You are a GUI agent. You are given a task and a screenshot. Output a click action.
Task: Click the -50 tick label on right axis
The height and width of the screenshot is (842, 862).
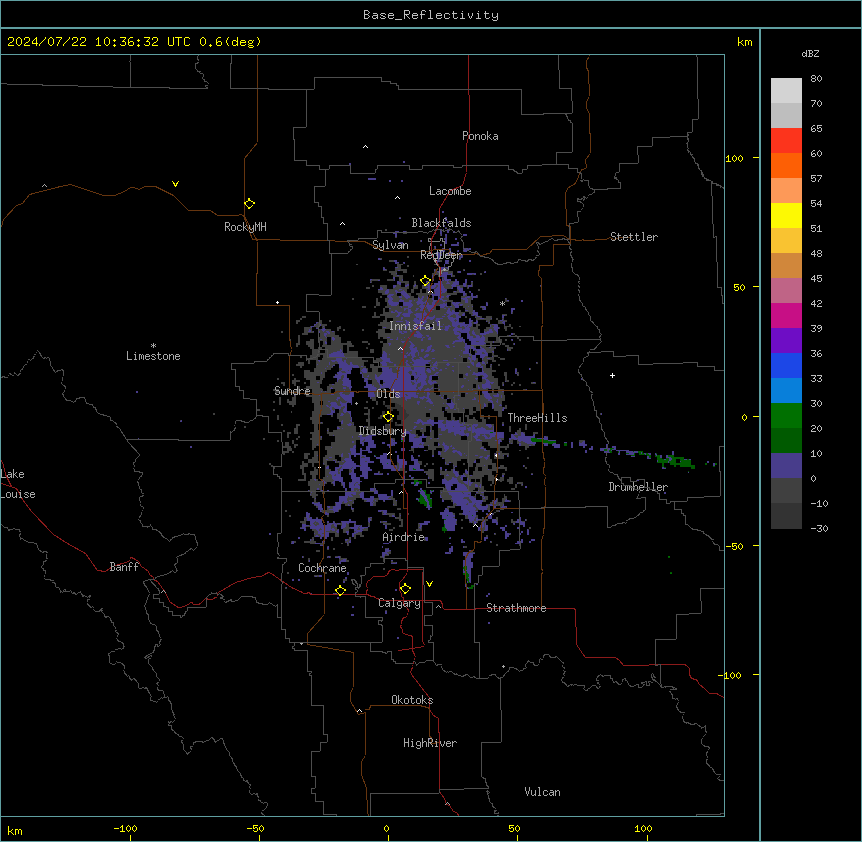coord(734,546)
